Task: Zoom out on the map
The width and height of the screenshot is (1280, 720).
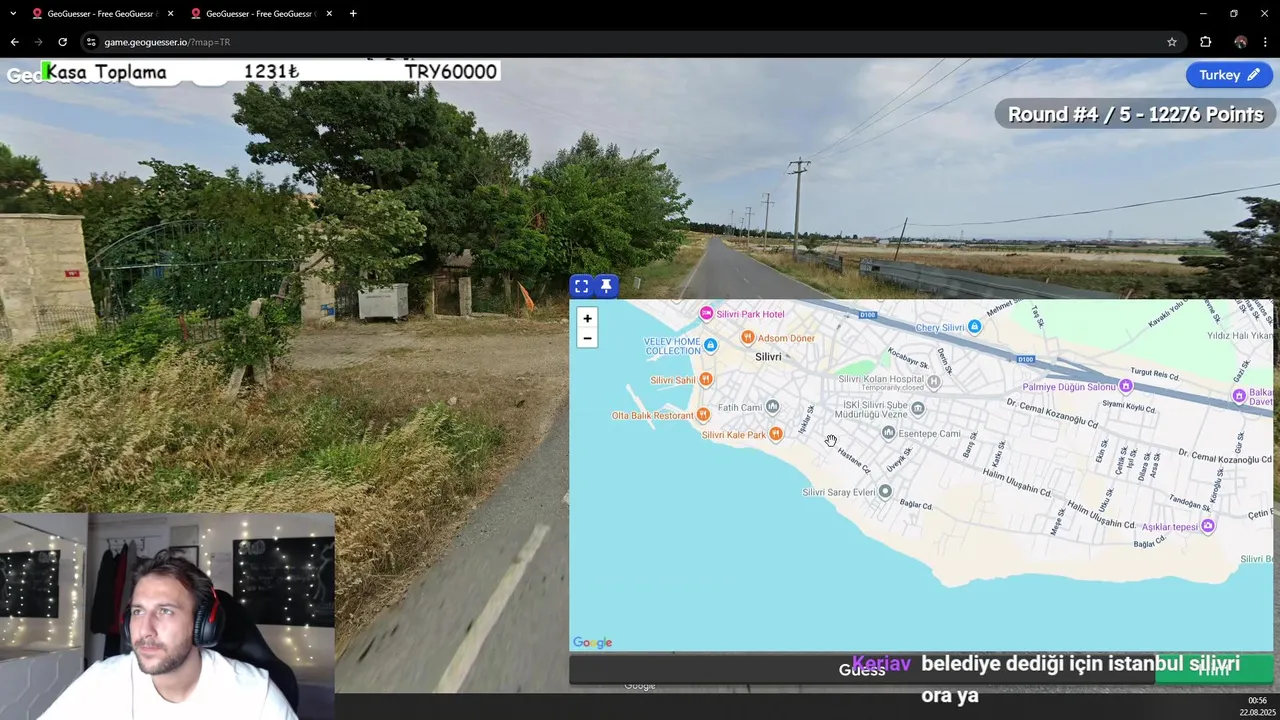Action: (x=587, y=338)
